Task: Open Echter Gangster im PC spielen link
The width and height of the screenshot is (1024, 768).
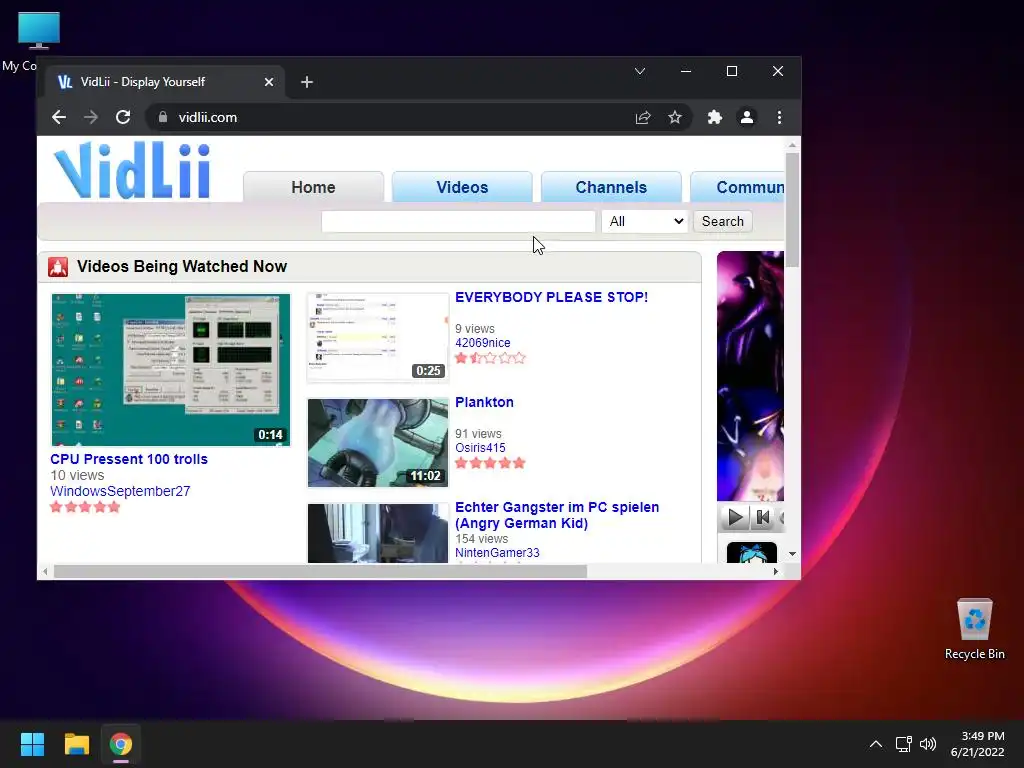Action: point(557,515)
